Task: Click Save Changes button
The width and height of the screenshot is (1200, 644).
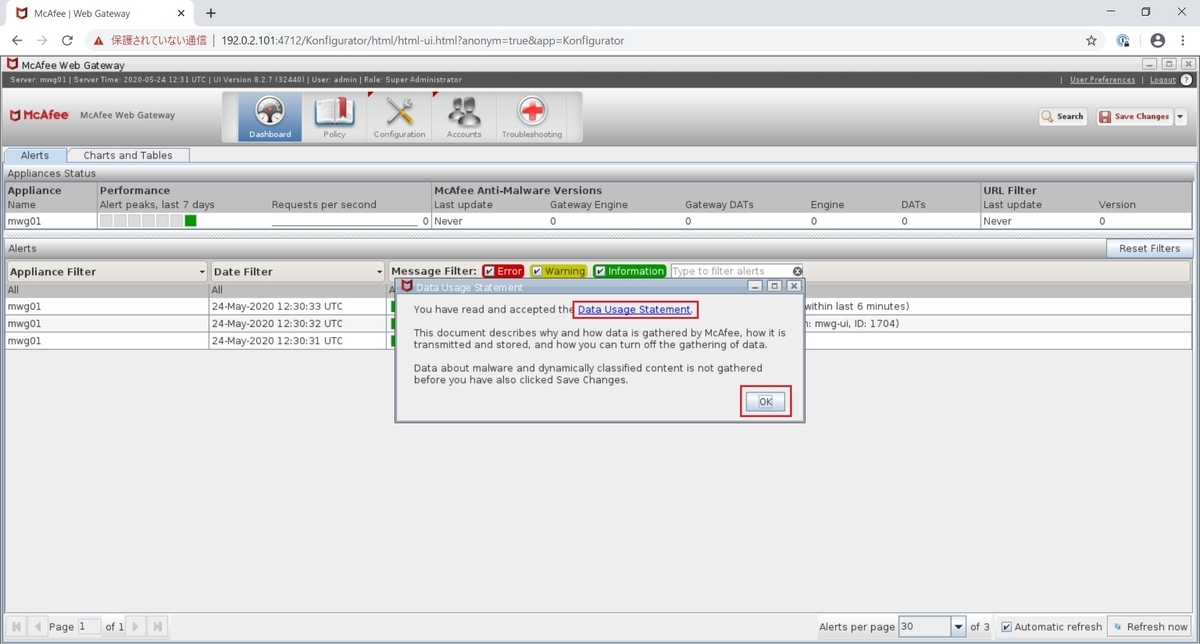Action: (x=1134, y=116)
